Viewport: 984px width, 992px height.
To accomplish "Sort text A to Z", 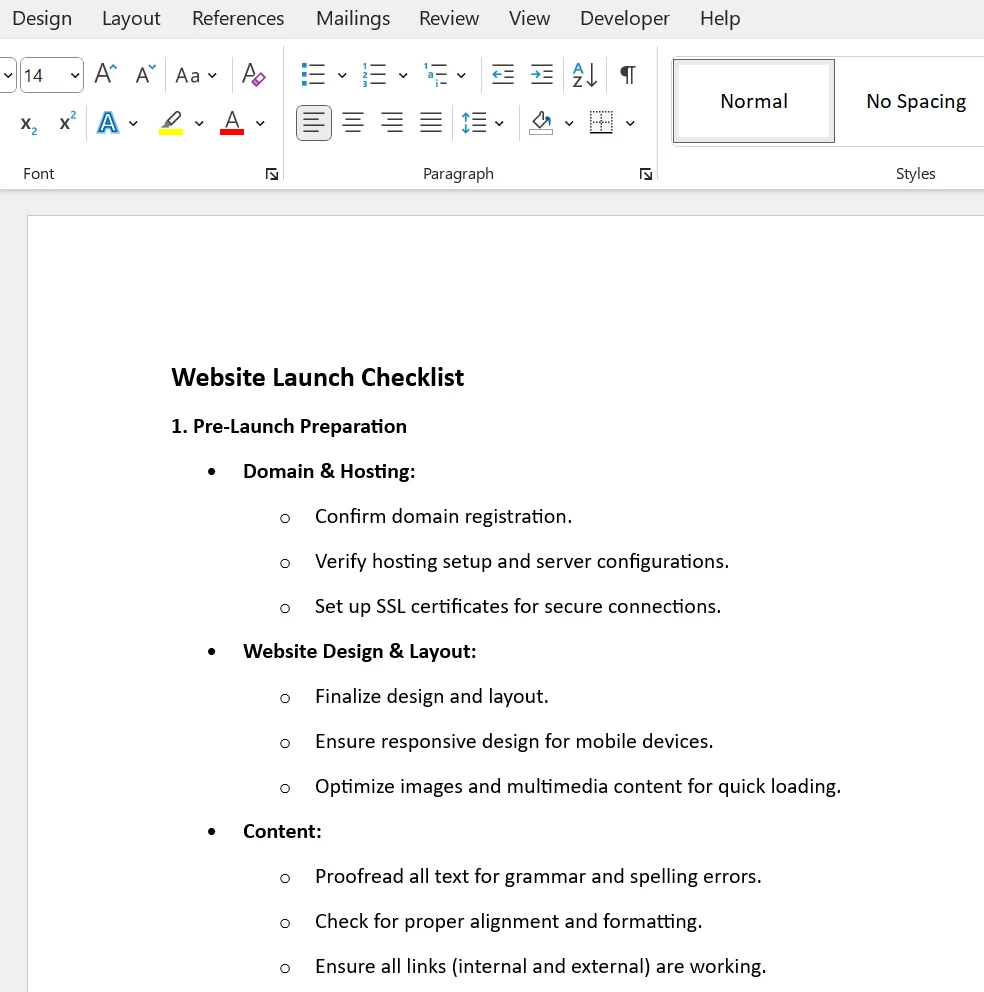I will (x=584, y=75).
